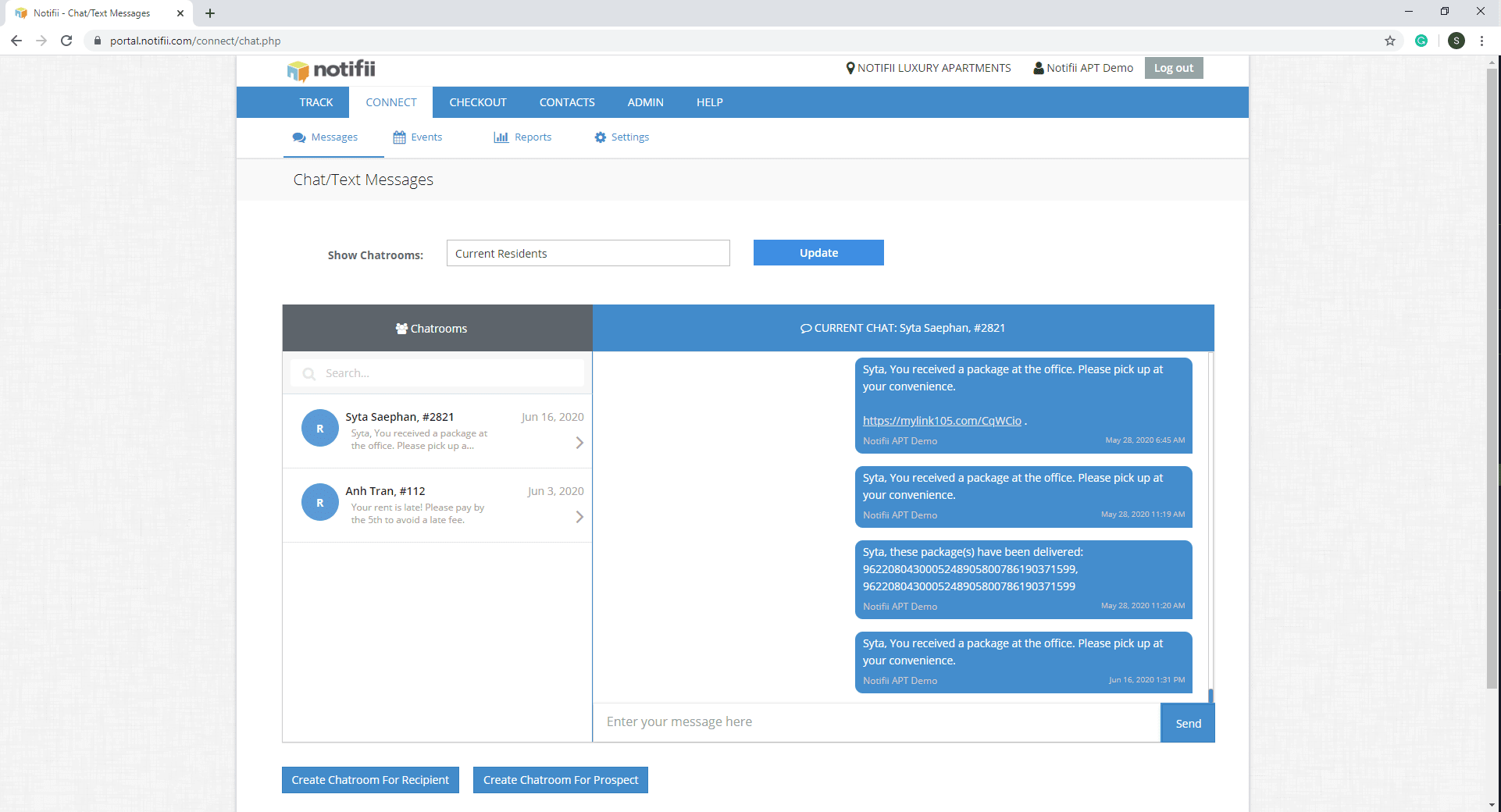Click the NOTIFII LUXURY APARTMENTS location pin

850,67
